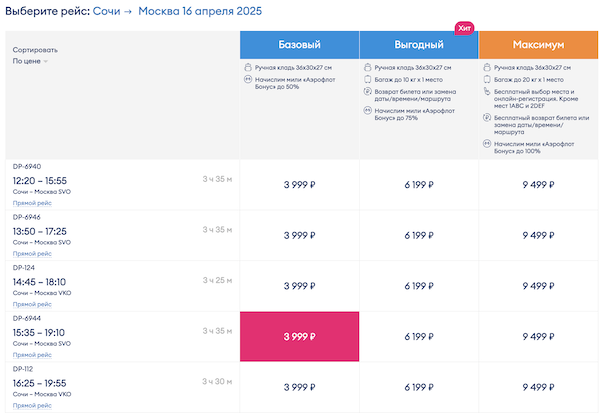Screen dimensions: 600x413
Task: Click miles bonus icon in Базовый column
Action: point(247,80)
